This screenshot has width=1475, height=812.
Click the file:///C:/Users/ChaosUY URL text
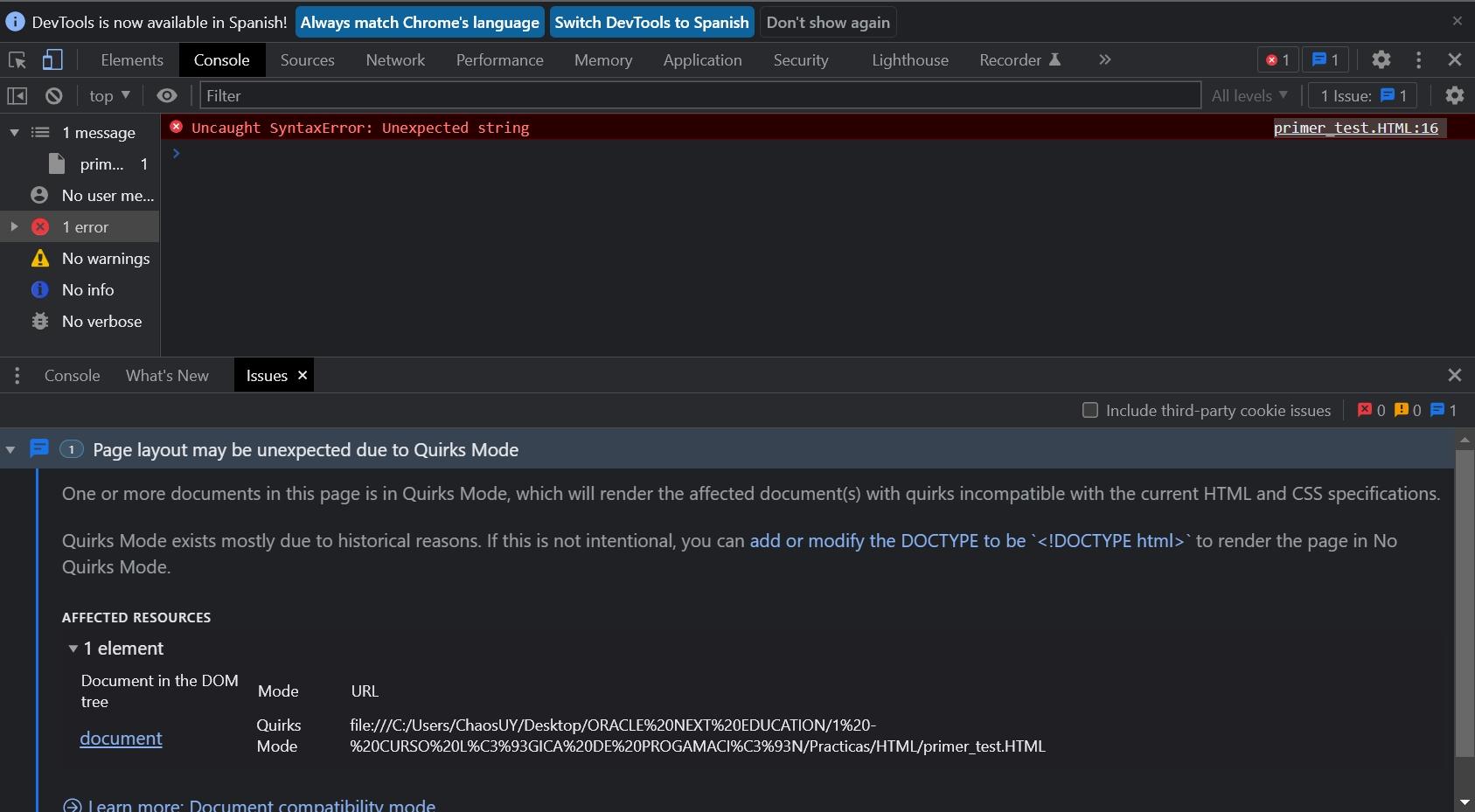tap(698, 735)
